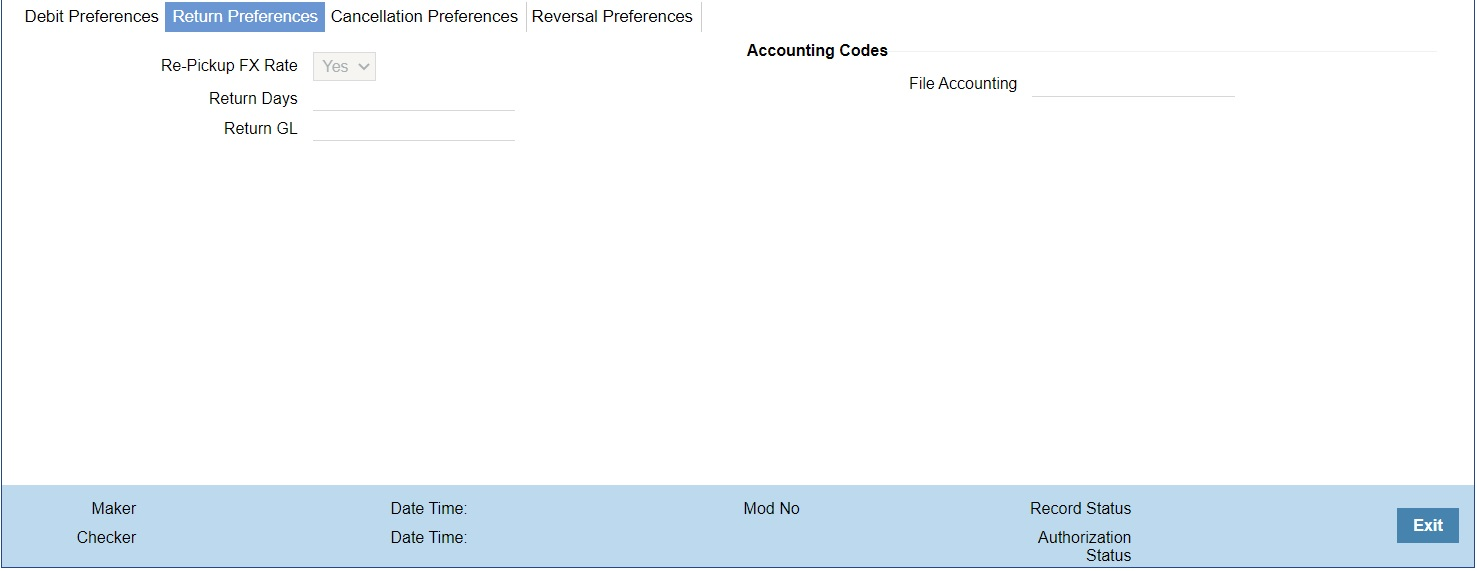Click the Return Days input field

(x=413, y=98)
